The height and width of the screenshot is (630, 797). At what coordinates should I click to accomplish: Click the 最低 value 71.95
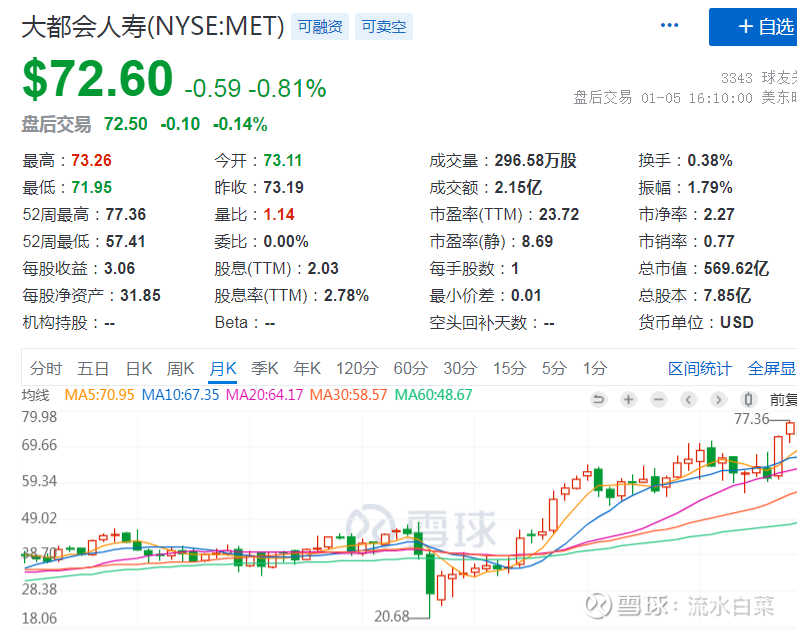point(91,188)
